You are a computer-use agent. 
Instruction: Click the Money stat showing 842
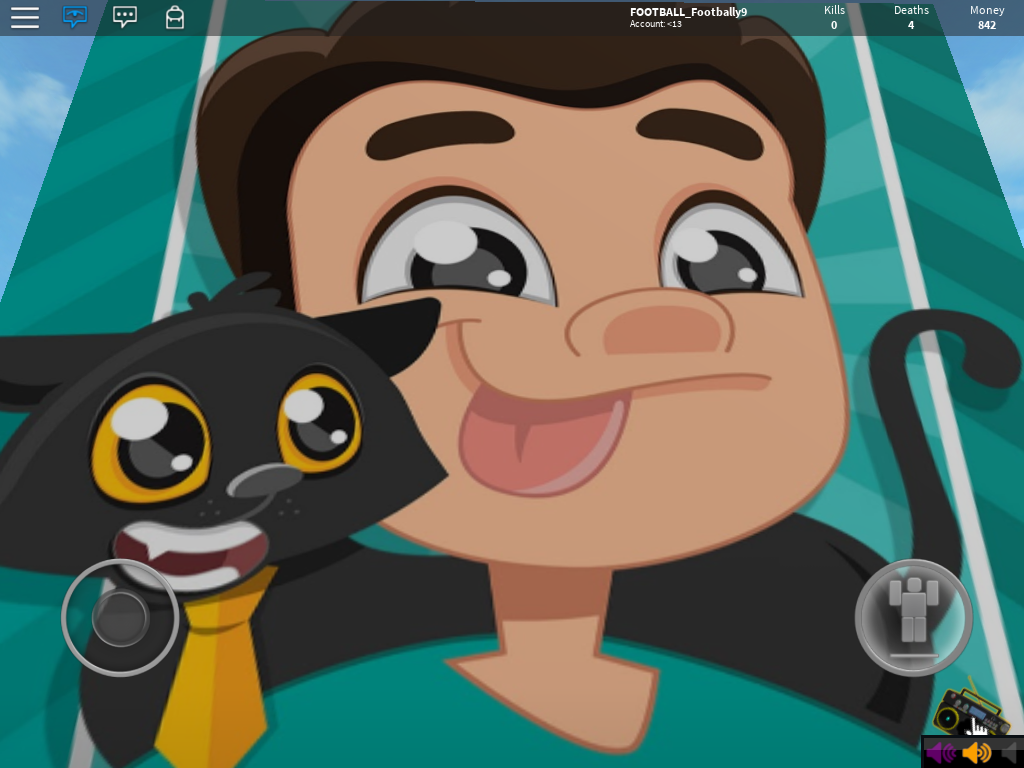click(987, 18)
